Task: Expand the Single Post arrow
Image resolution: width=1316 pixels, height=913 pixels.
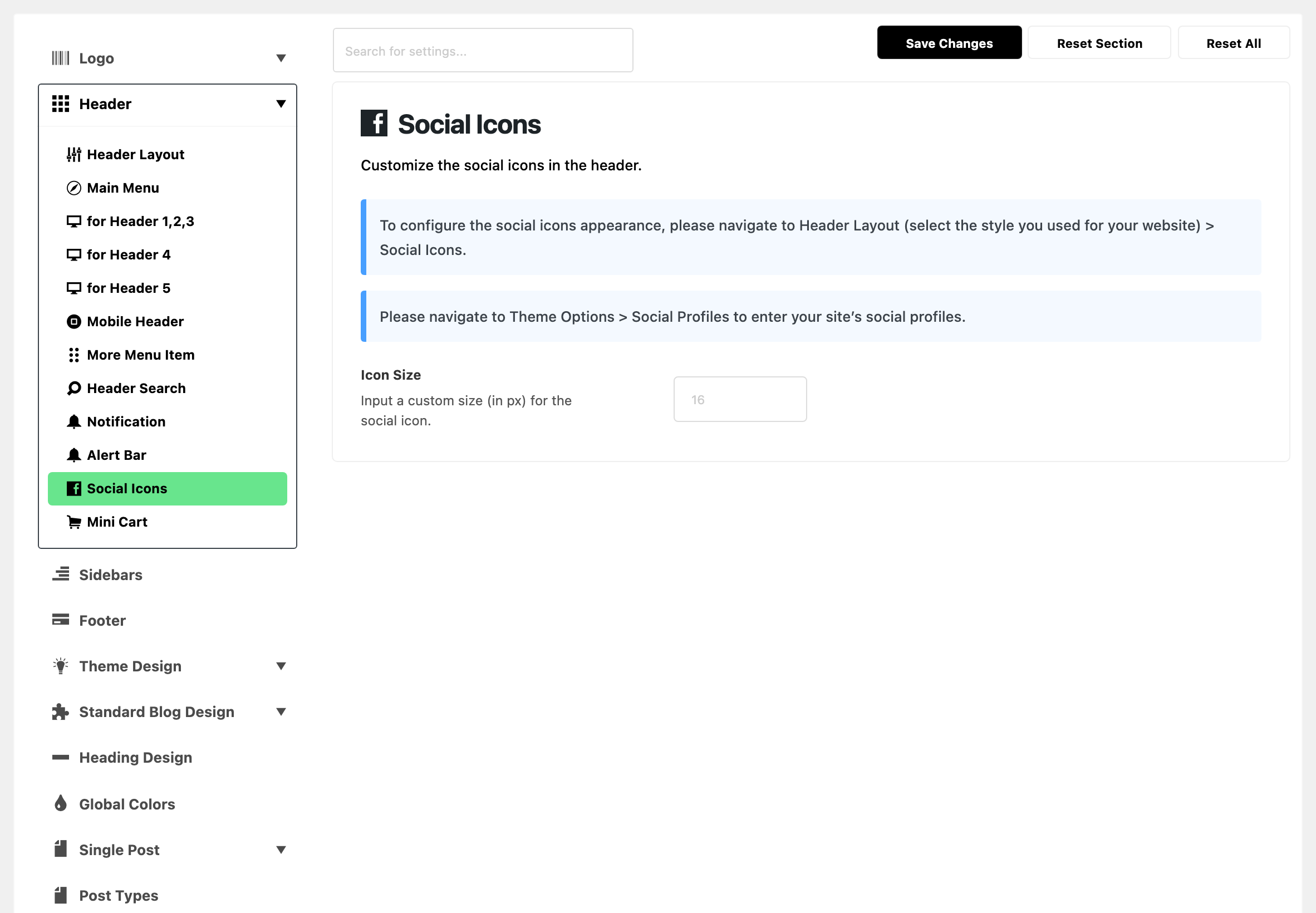Action: click(x=281, y=850)
